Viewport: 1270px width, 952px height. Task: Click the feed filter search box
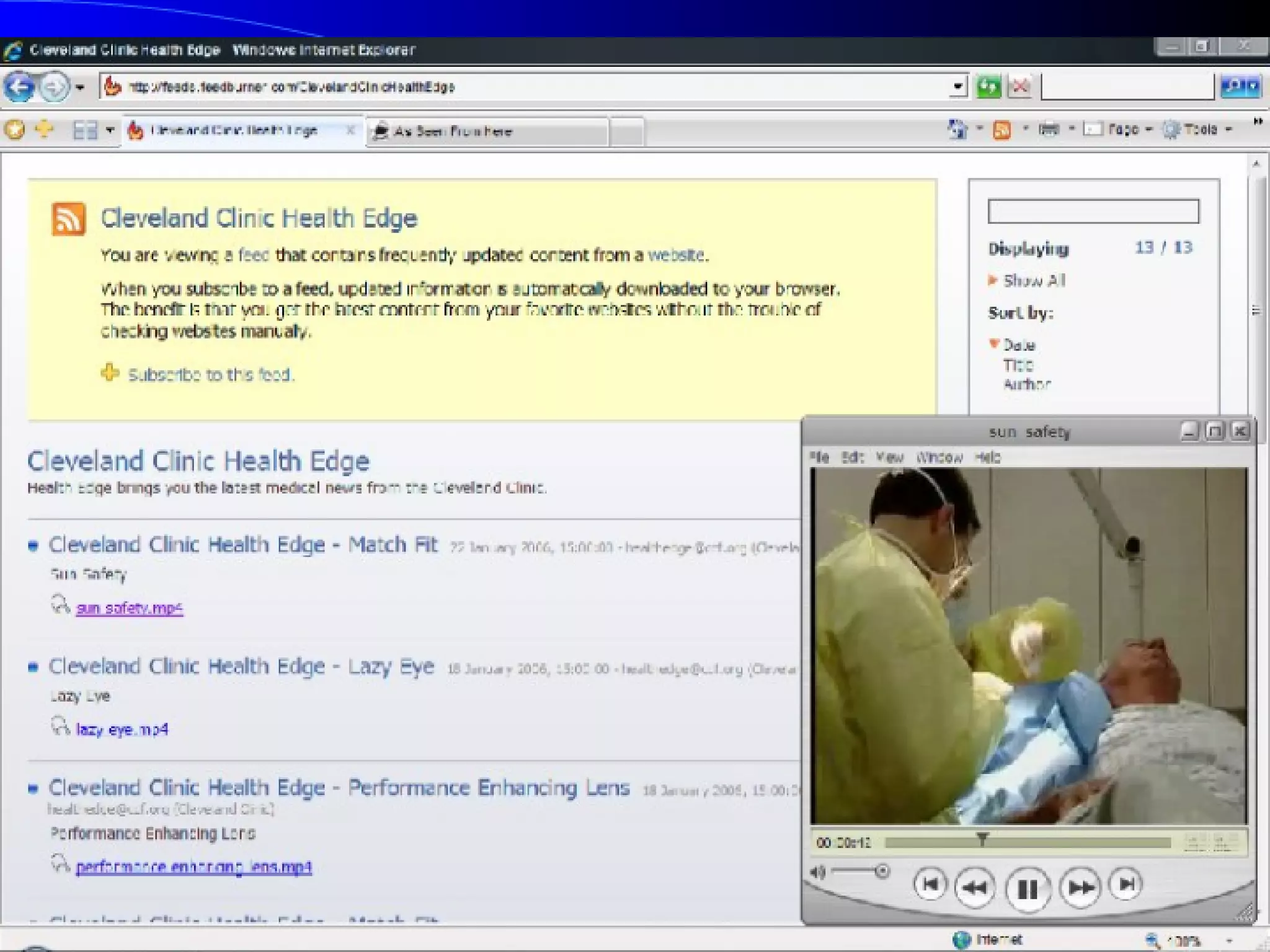(x=1093, y=211)
